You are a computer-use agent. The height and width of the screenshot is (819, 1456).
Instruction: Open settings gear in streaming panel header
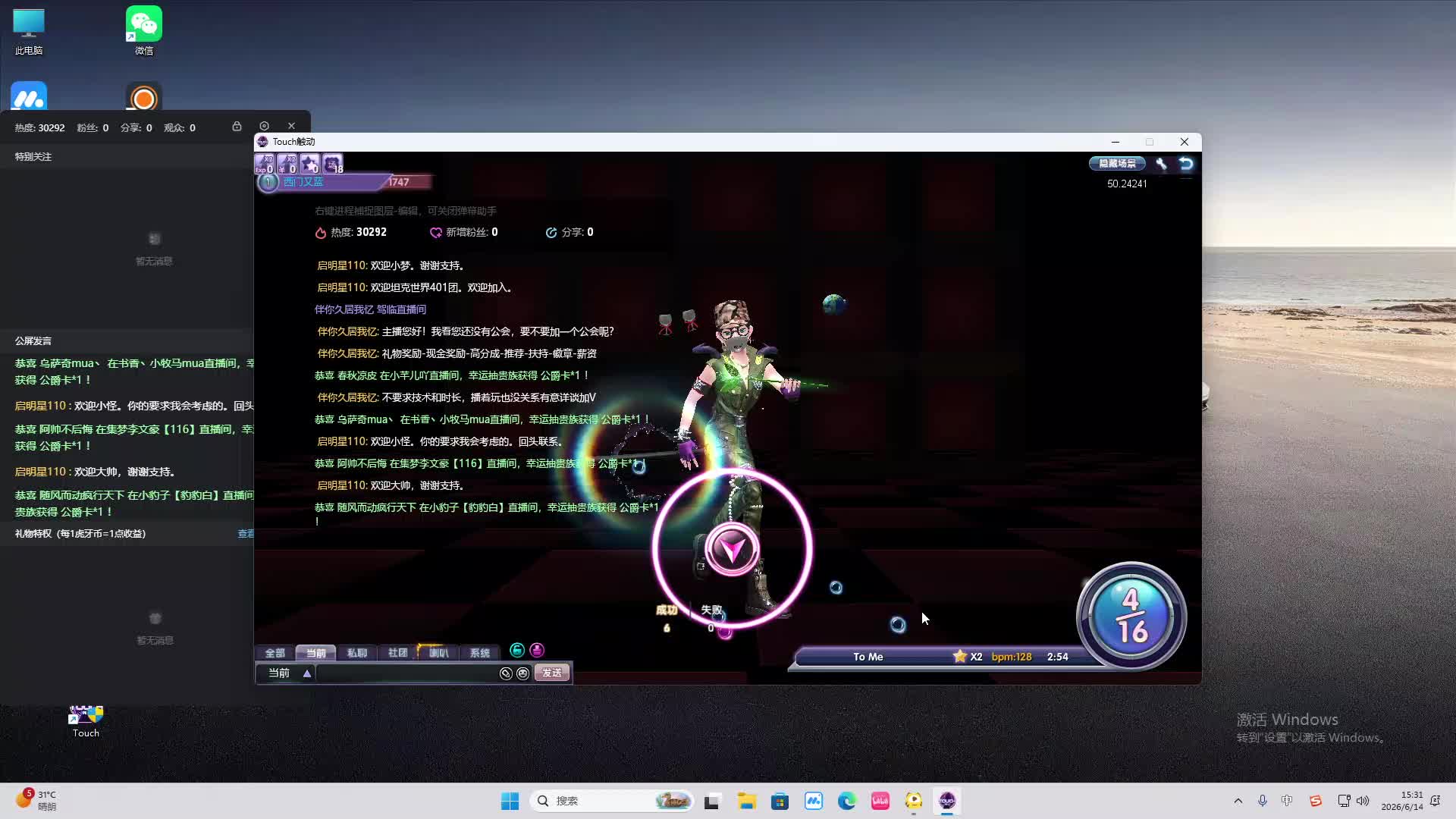tap(264, 126)
